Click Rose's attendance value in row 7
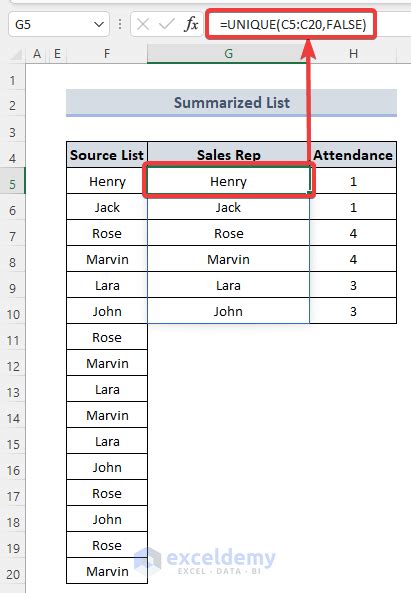Viewport: 411px width, 593px height. 353,233
